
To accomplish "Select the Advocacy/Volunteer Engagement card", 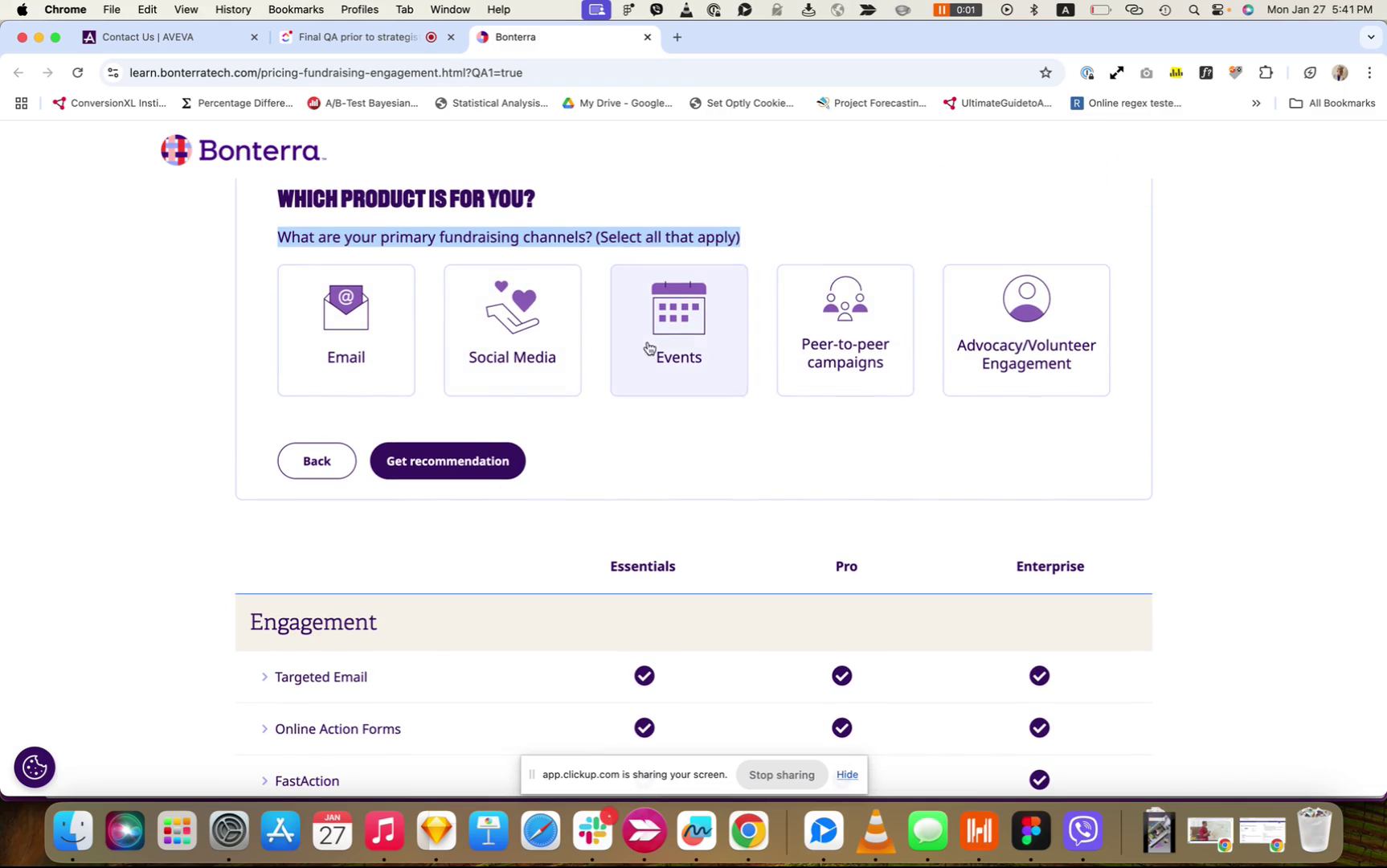I will (1026, 330).
